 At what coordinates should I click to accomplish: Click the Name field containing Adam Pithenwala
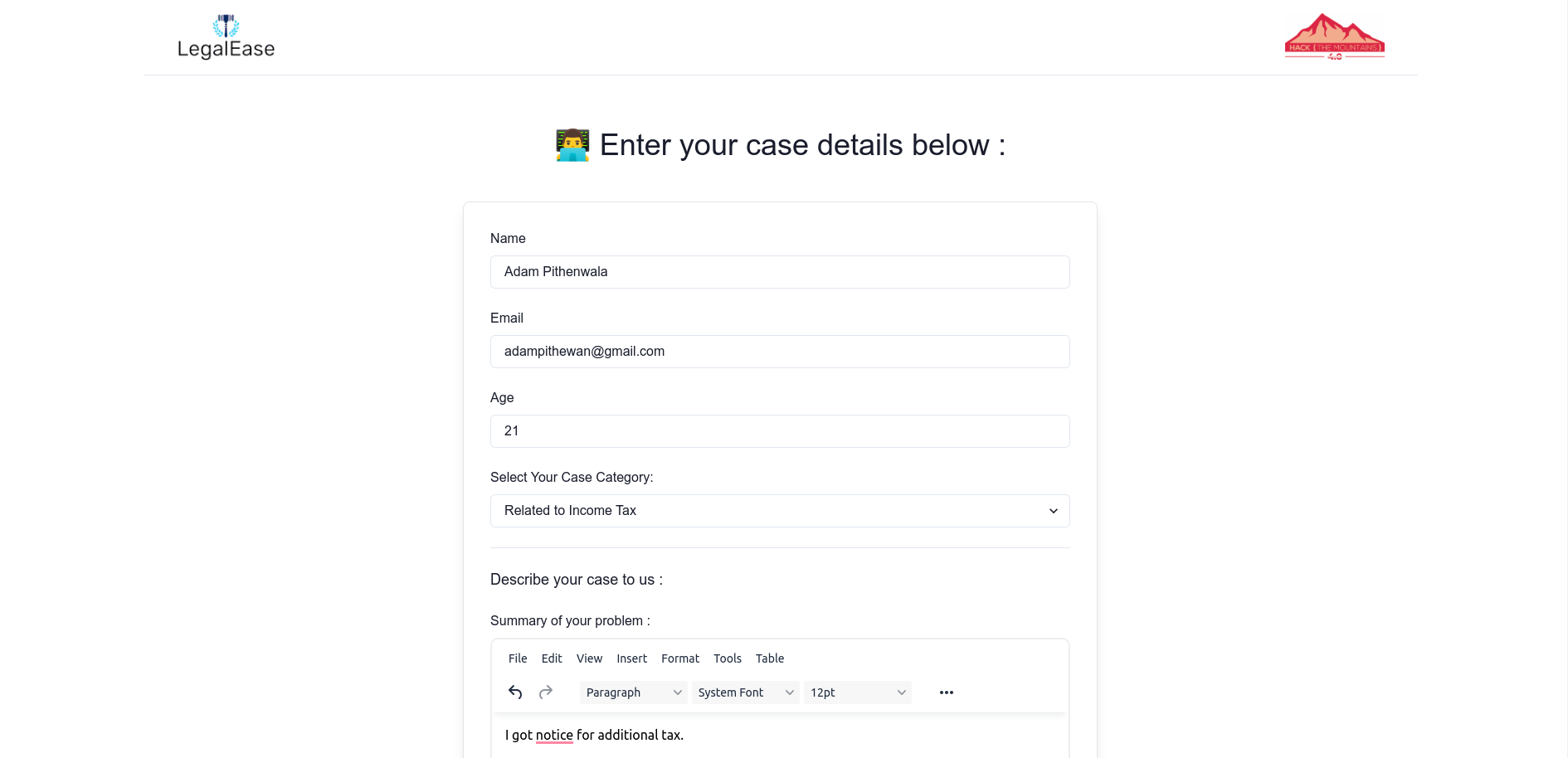tap(780, 272)
